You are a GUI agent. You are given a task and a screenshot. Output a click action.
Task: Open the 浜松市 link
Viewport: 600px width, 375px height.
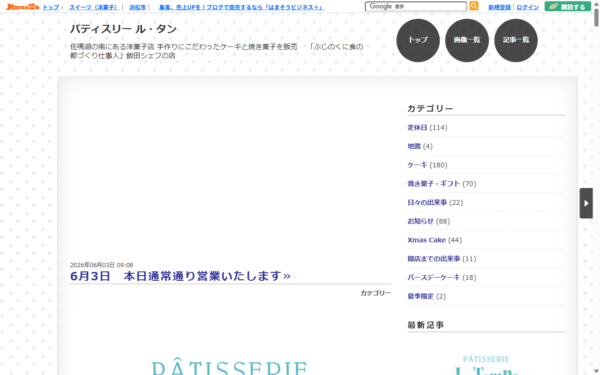point(137,7)
